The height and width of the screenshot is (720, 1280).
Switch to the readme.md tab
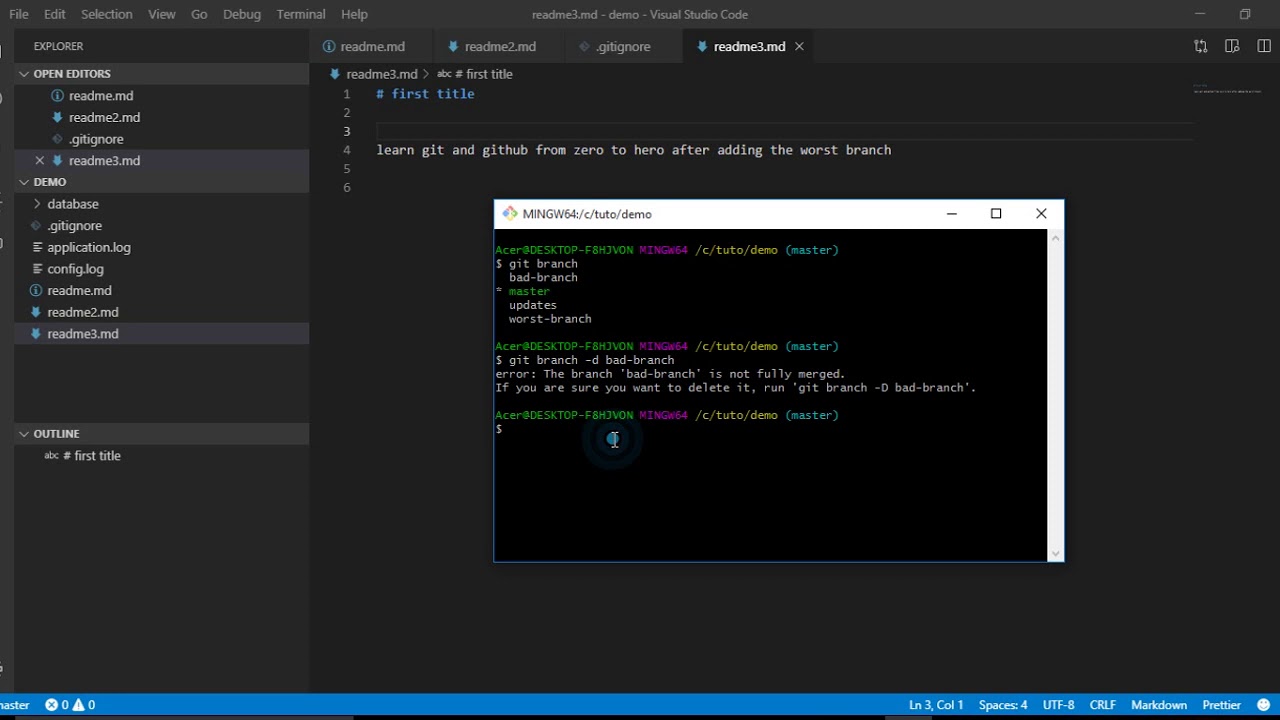[x=372, y=47]
